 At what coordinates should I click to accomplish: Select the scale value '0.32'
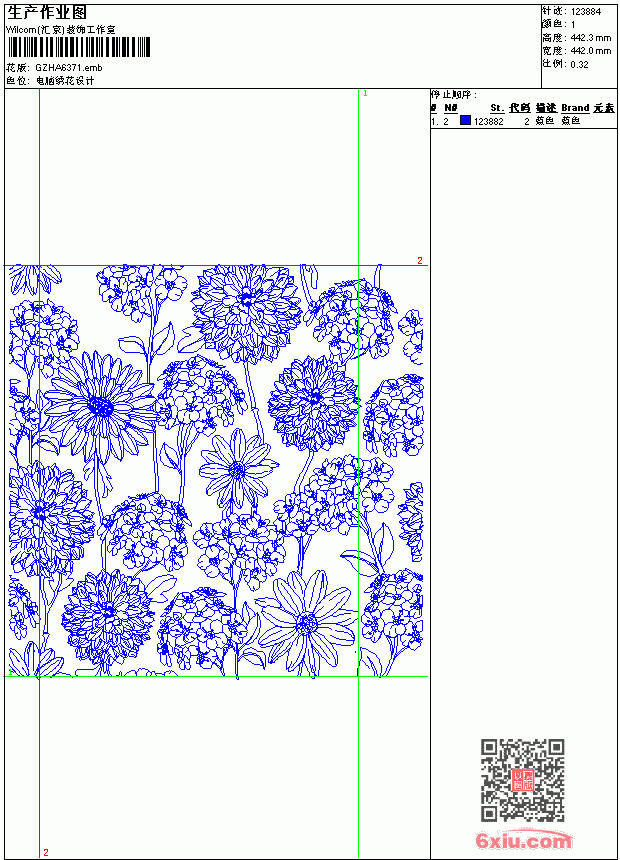click(x=579, y=64)
